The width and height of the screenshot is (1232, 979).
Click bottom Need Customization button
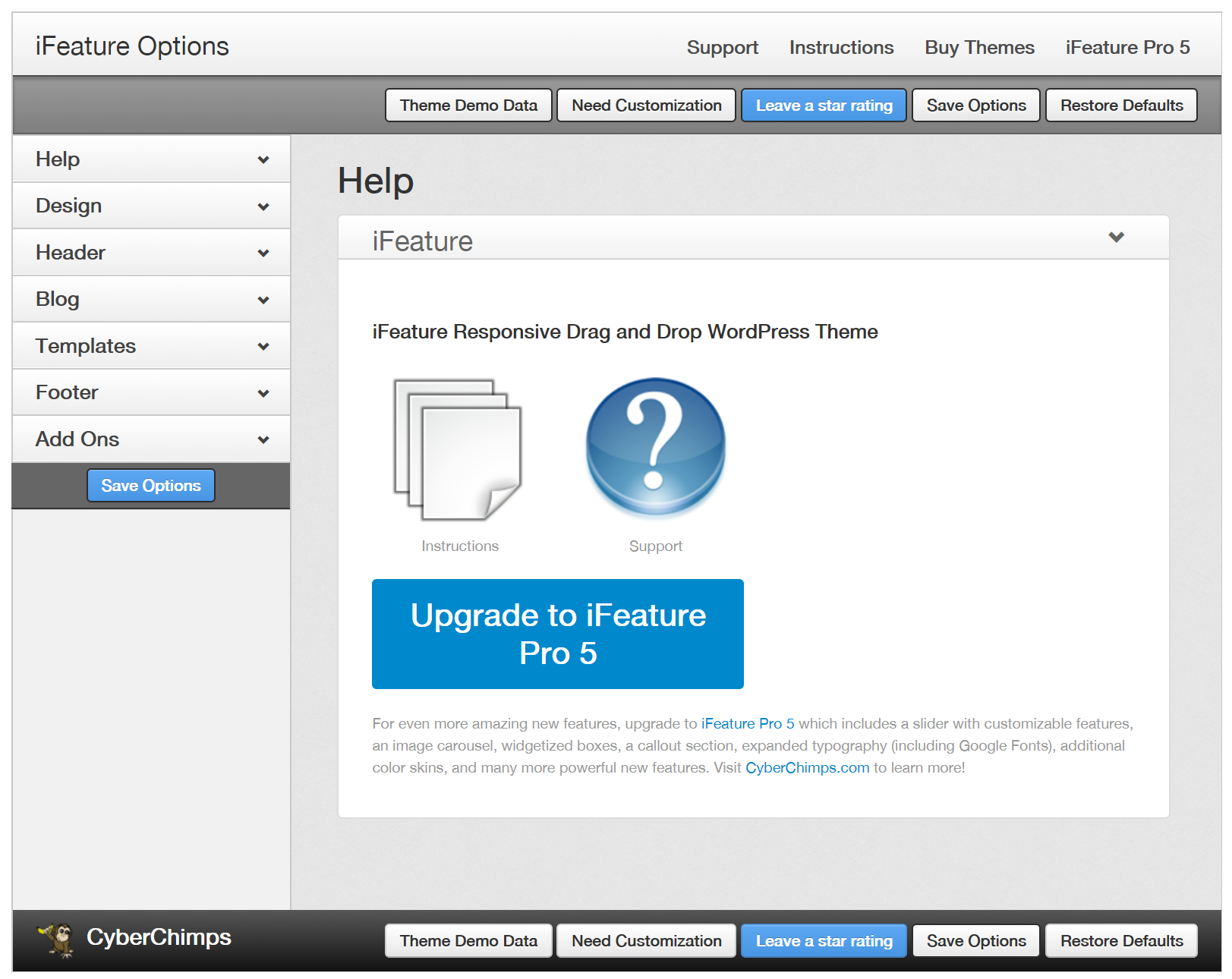coord(646,941)
